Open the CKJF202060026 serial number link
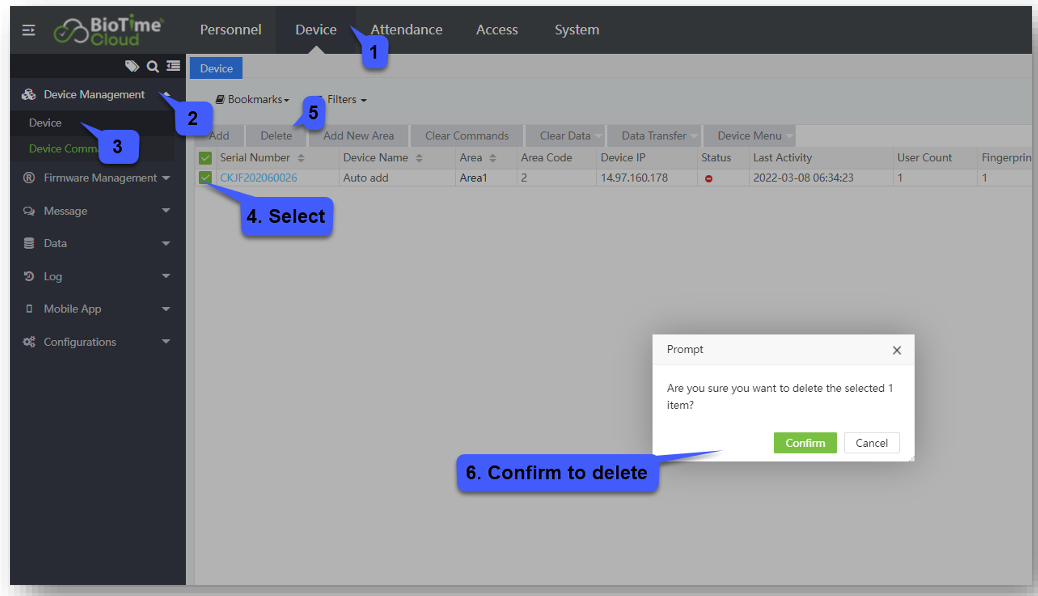Image resolution: width=1038 pixels, height=596 pixels. (258, 178)
